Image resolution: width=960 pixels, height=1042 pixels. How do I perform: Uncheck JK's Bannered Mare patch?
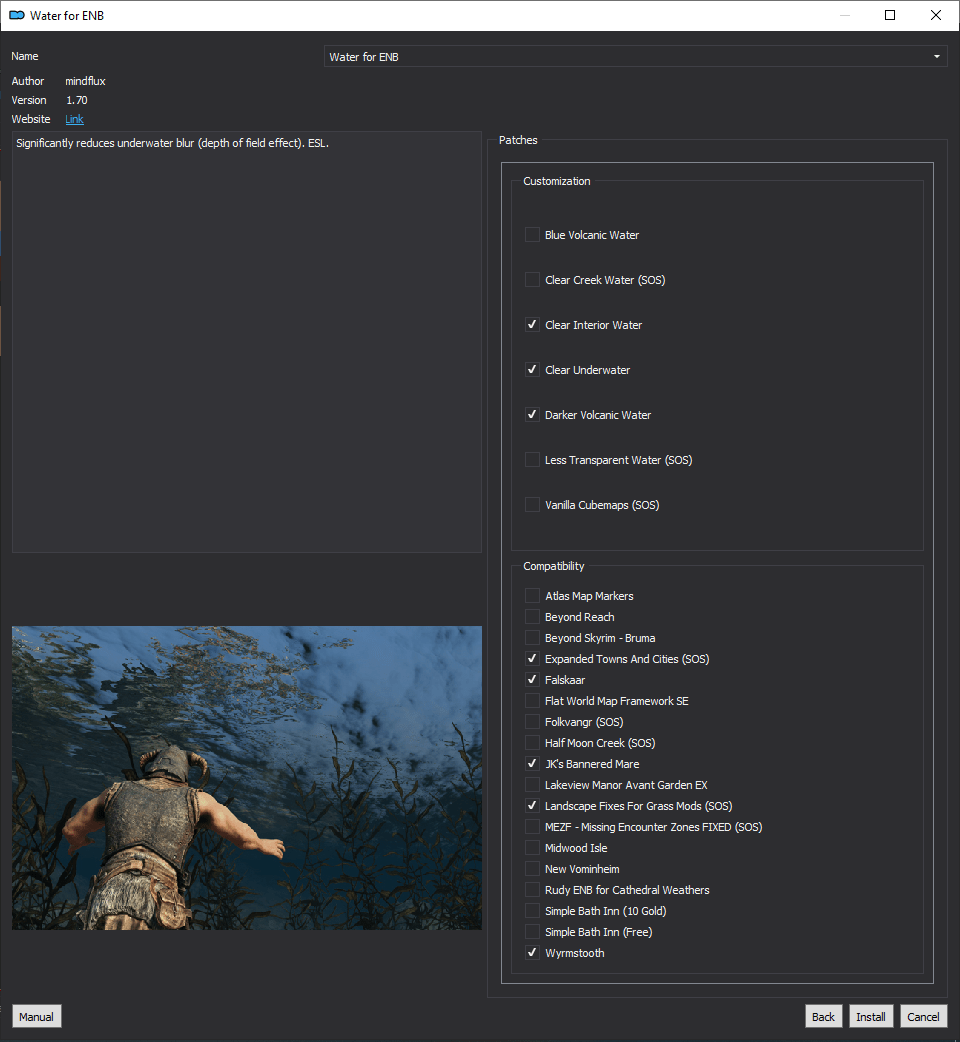pos(532,764)
